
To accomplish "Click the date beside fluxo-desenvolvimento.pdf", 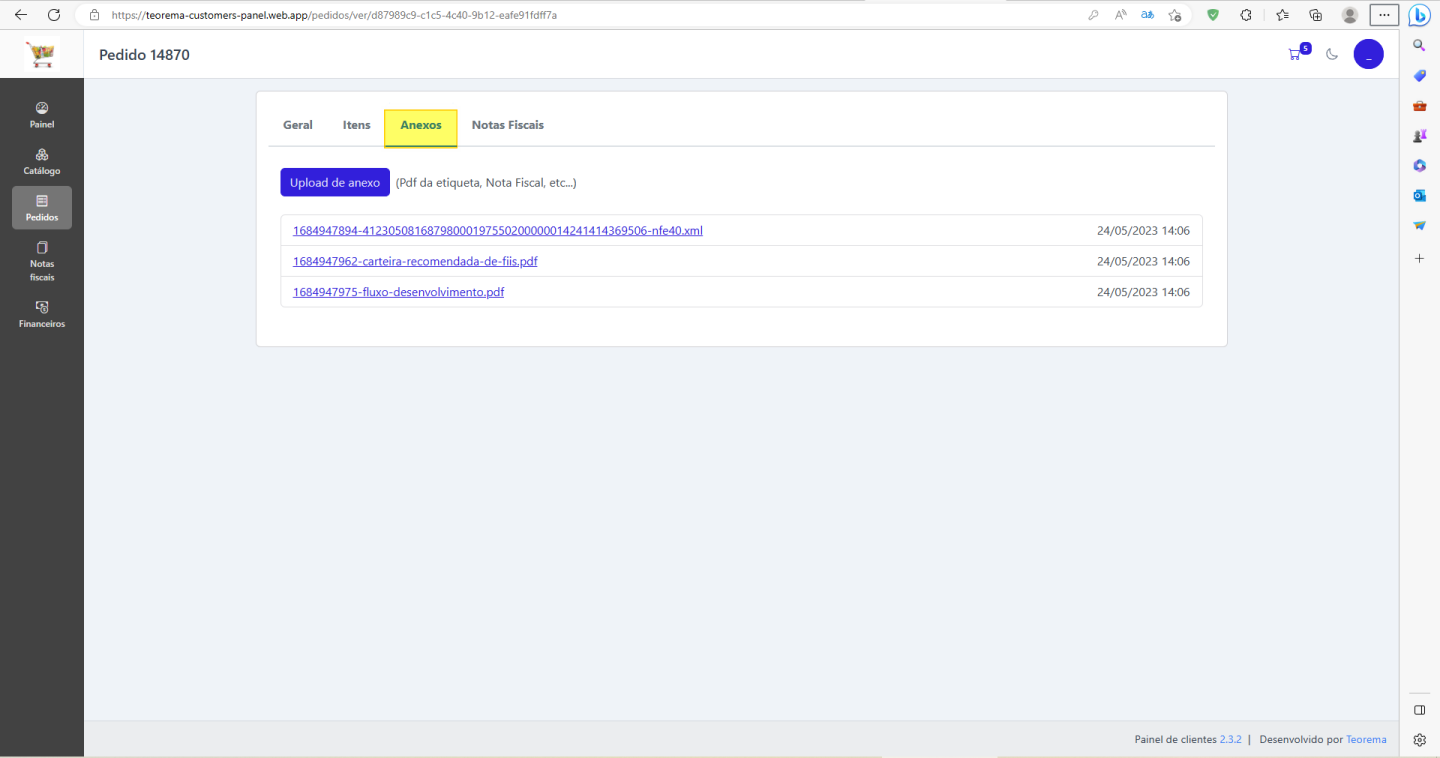I will [1143, 293].
